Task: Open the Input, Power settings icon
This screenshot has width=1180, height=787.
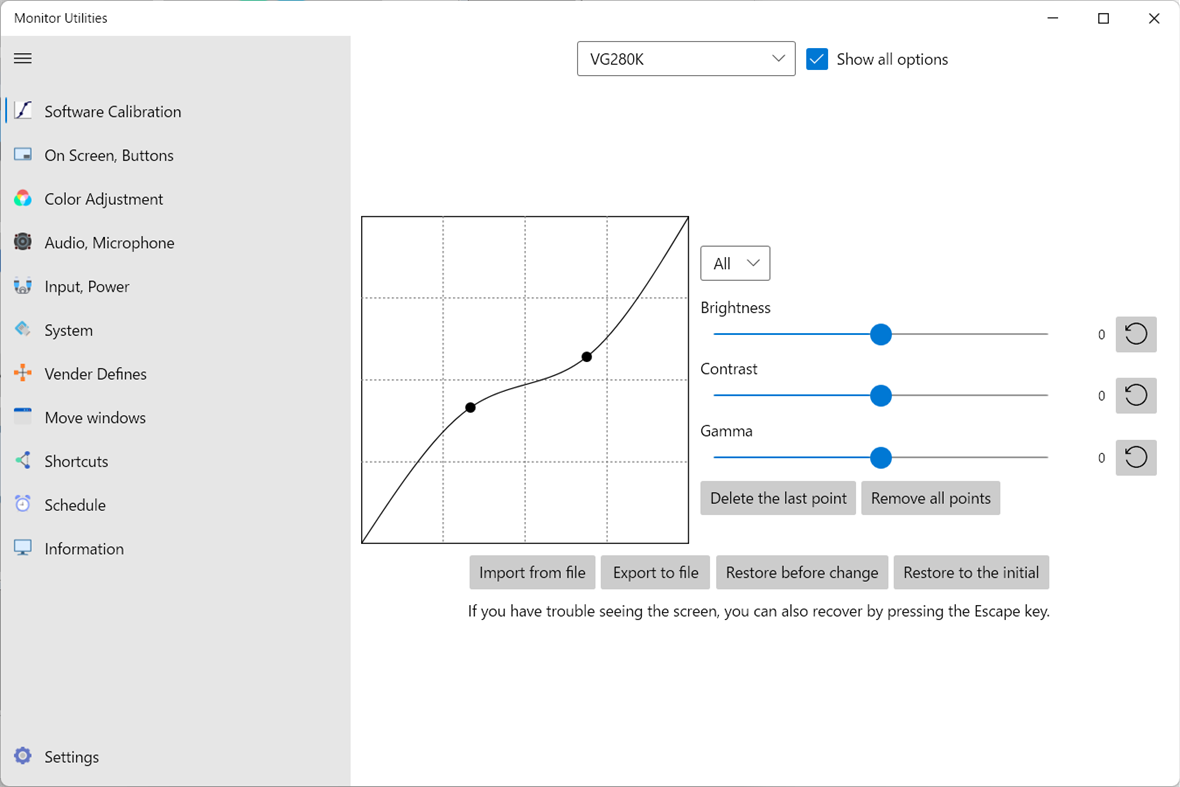Action: (22, 286)
